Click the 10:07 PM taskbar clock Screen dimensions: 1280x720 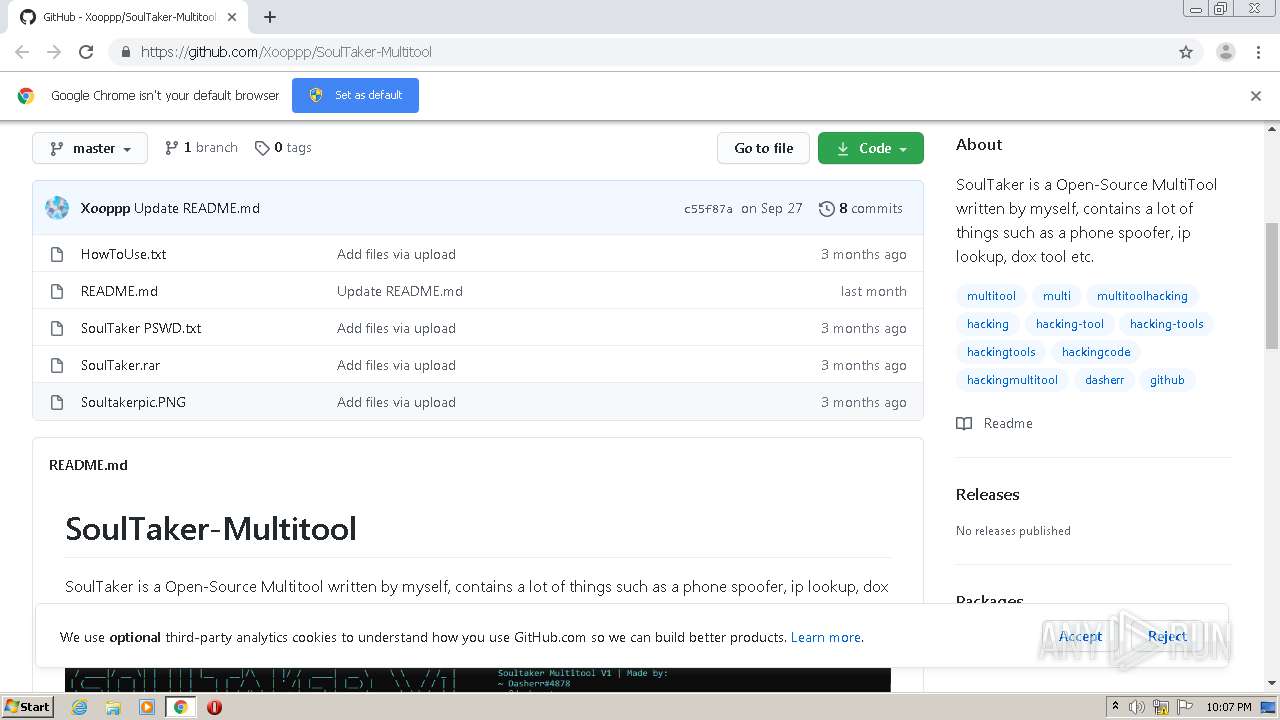[1228, 707]
